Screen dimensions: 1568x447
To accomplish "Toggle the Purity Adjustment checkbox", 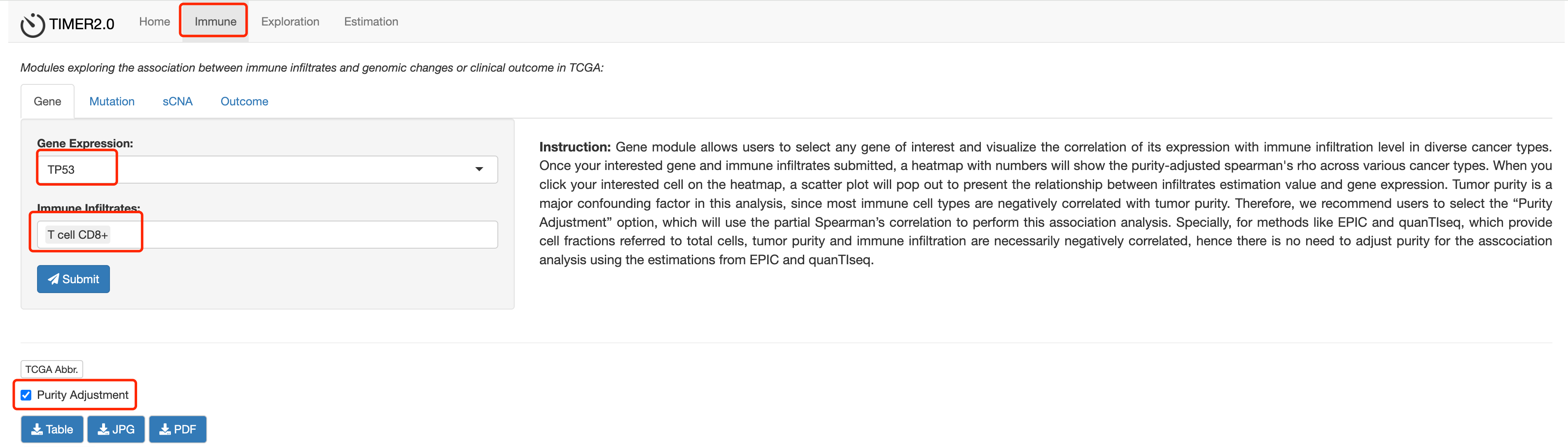I will coord(26,395).
